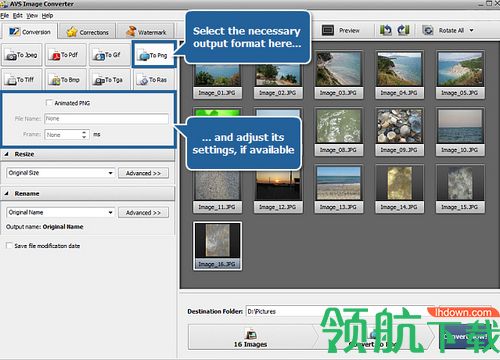This screenshot has width=500, height=360.
Task: Click the File Name input field
Action: coord(106,119)
